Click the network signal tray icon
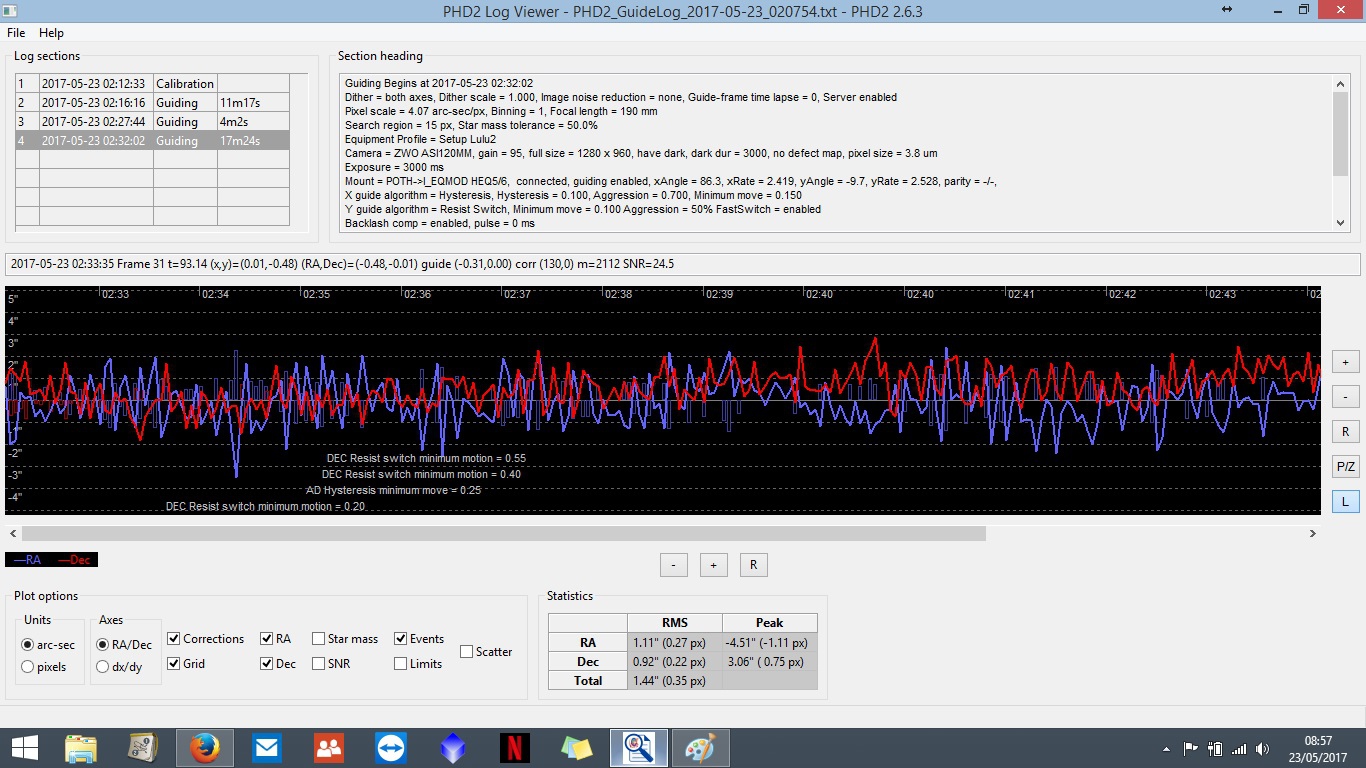The height and width of the screenshot is (768, 1366). [1240, 748]
